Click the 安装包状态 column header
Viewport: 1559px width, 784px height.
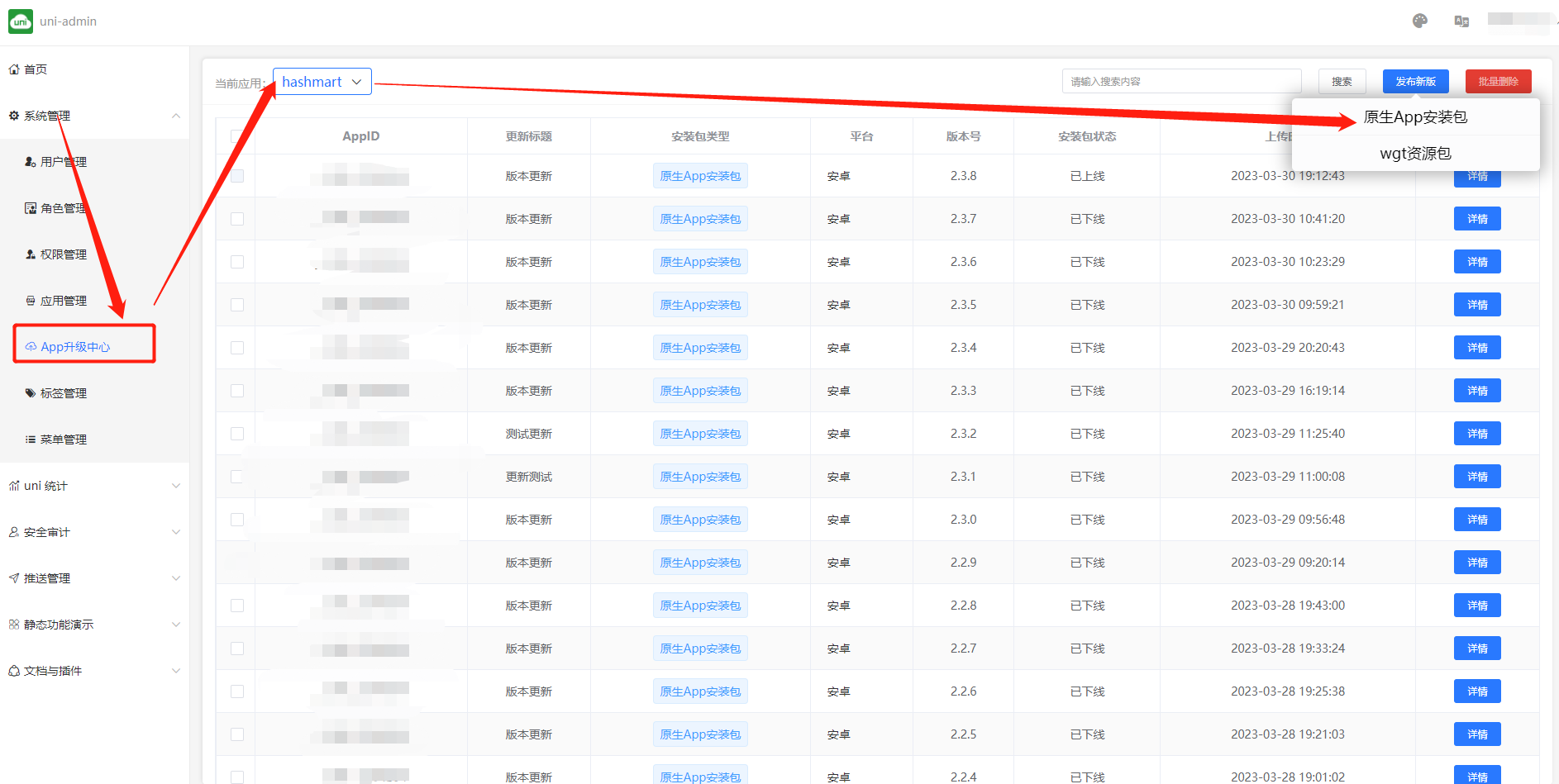click(1087, 136)
